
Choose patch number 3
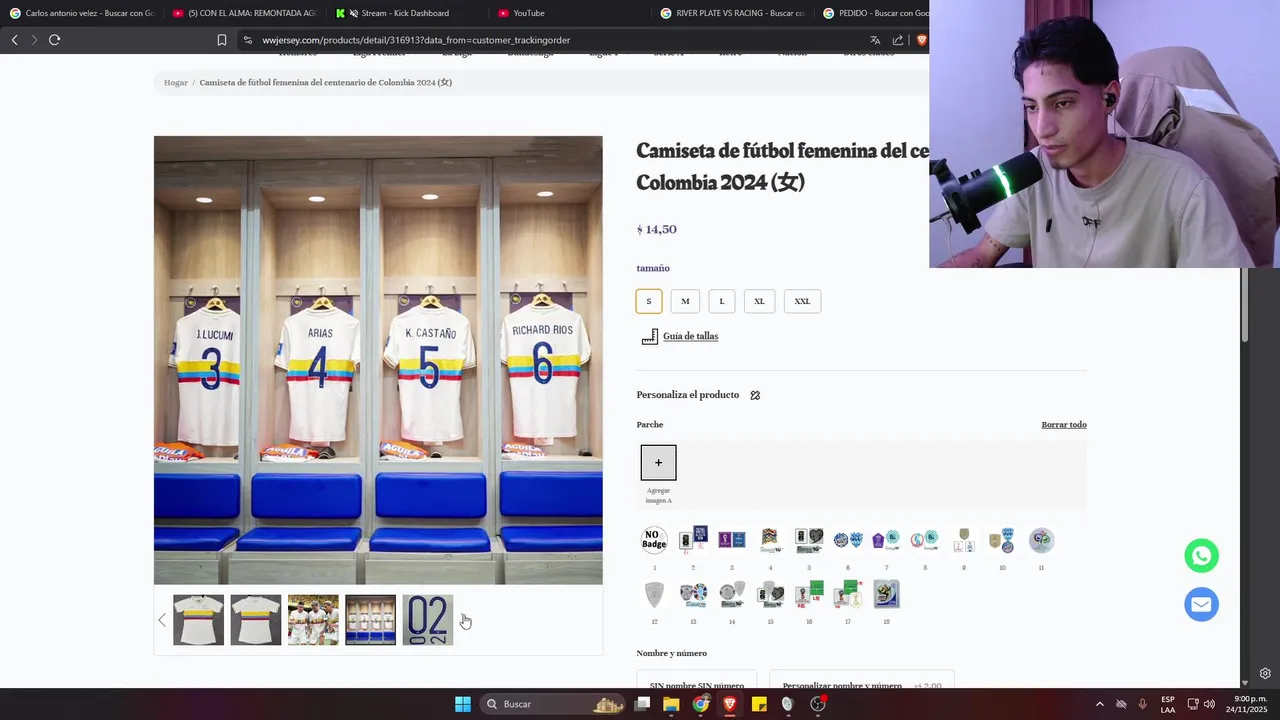click(x=732, y=540)
